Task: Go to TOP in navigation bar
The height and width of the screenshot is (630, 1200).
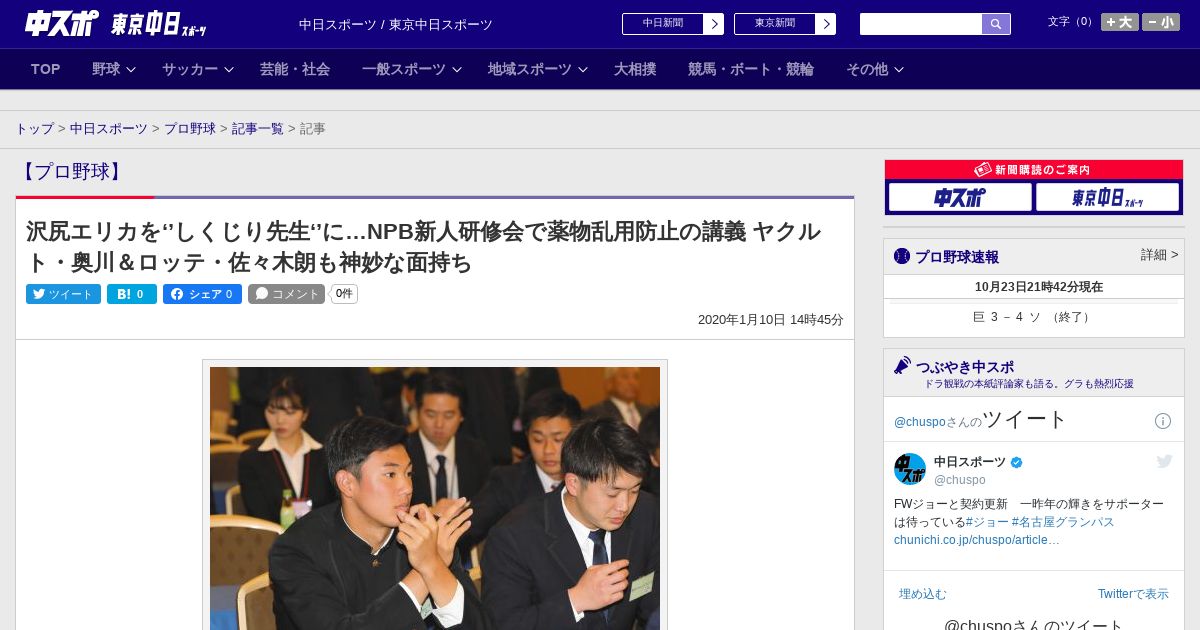Action: pos(45,69)
